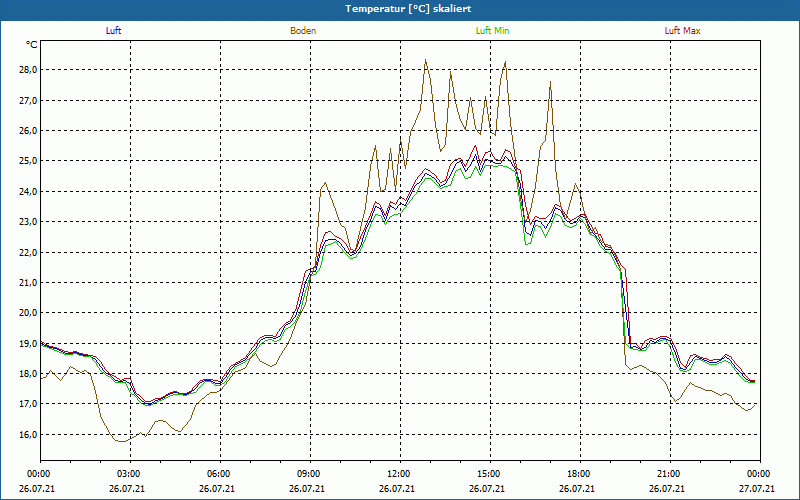800x500 pixels.
Task: Click the 27.07.21 date label
Action: tap(758, 489)
